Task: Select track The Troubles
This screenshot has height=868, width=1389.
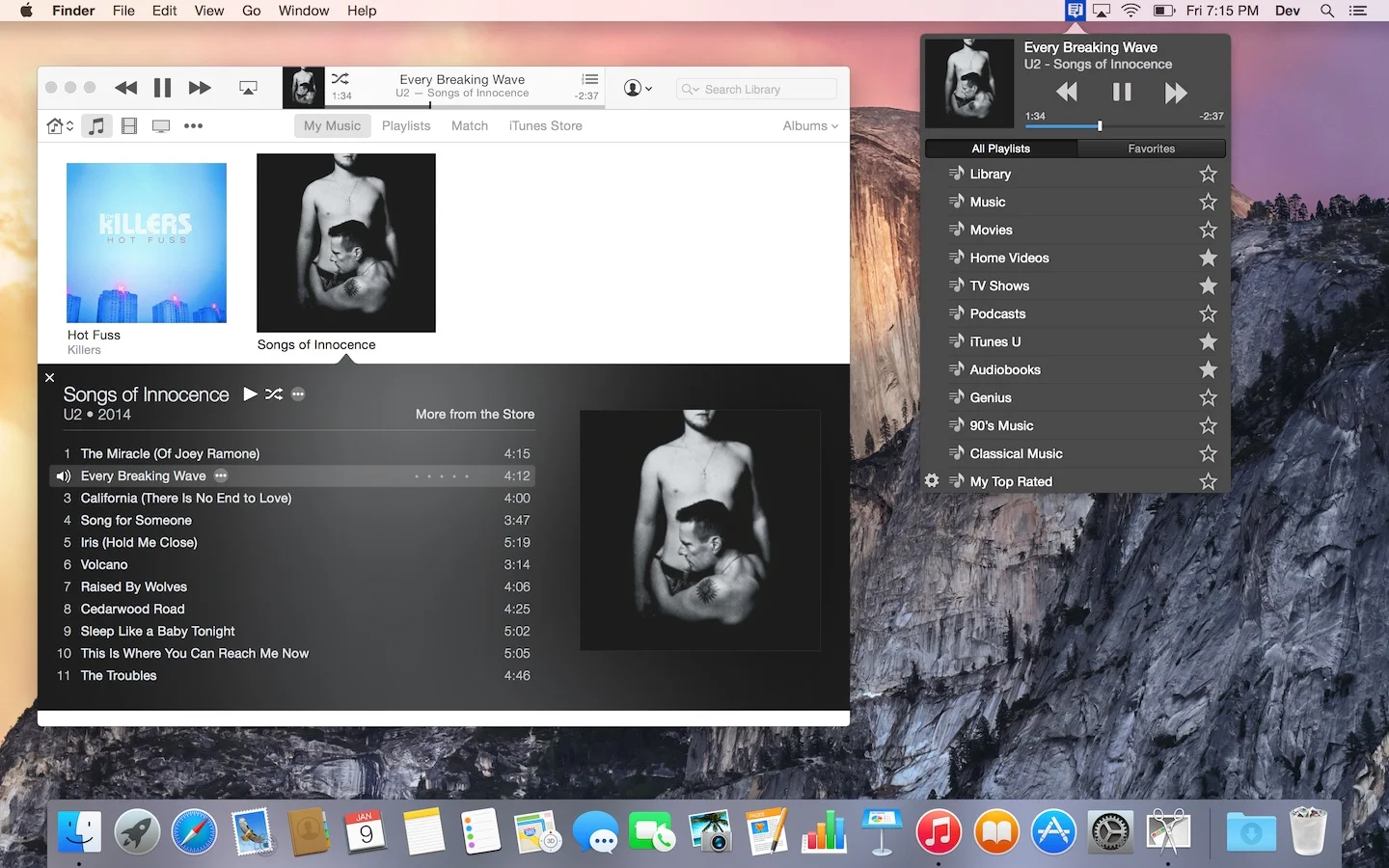Action: point(291,675)
